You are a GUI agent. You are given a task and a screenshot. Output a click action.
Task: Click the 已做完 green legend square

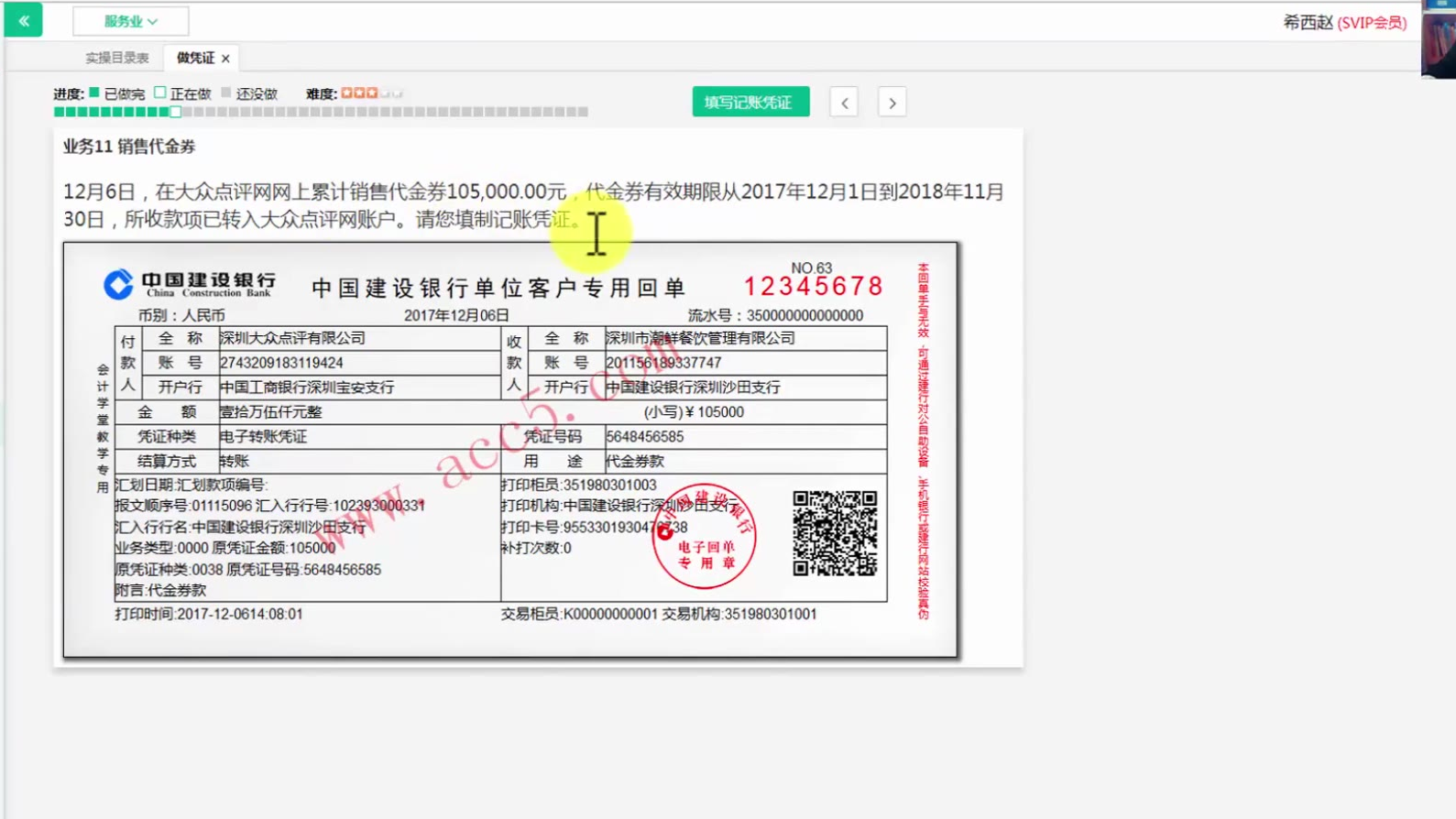coord(94,93)
